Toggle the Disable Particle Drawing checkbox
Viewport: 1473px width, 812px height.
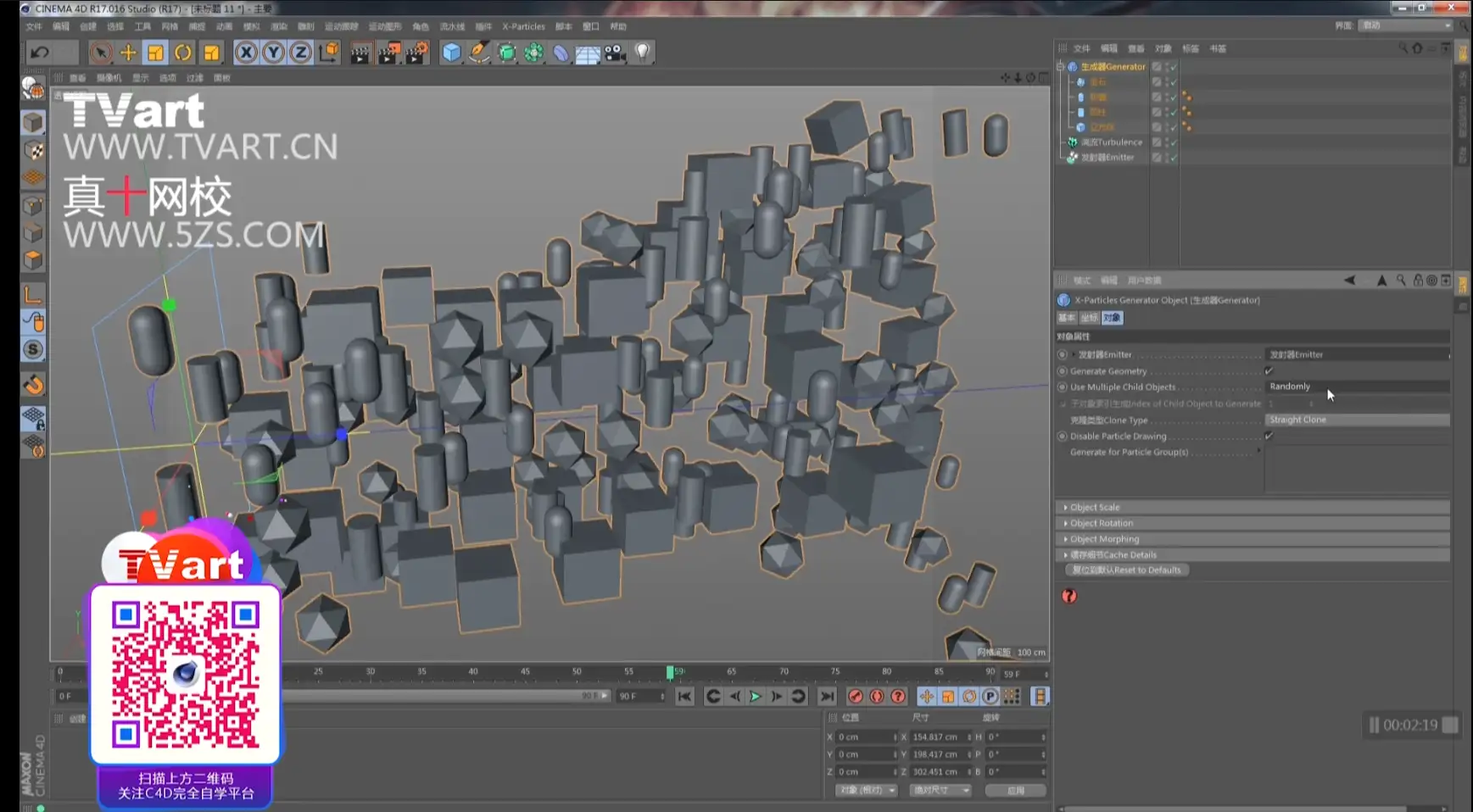[1269, 436]
